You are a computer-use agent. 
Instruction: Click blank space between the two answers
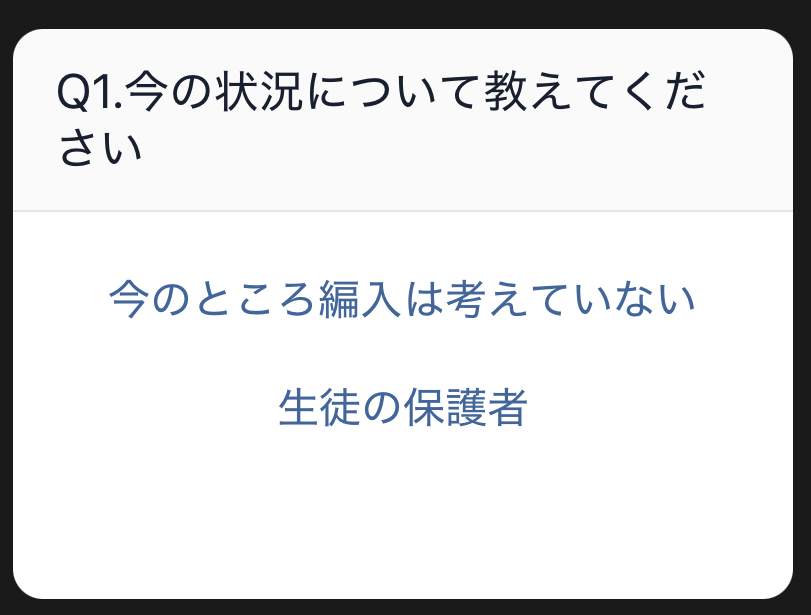[402, 353]
